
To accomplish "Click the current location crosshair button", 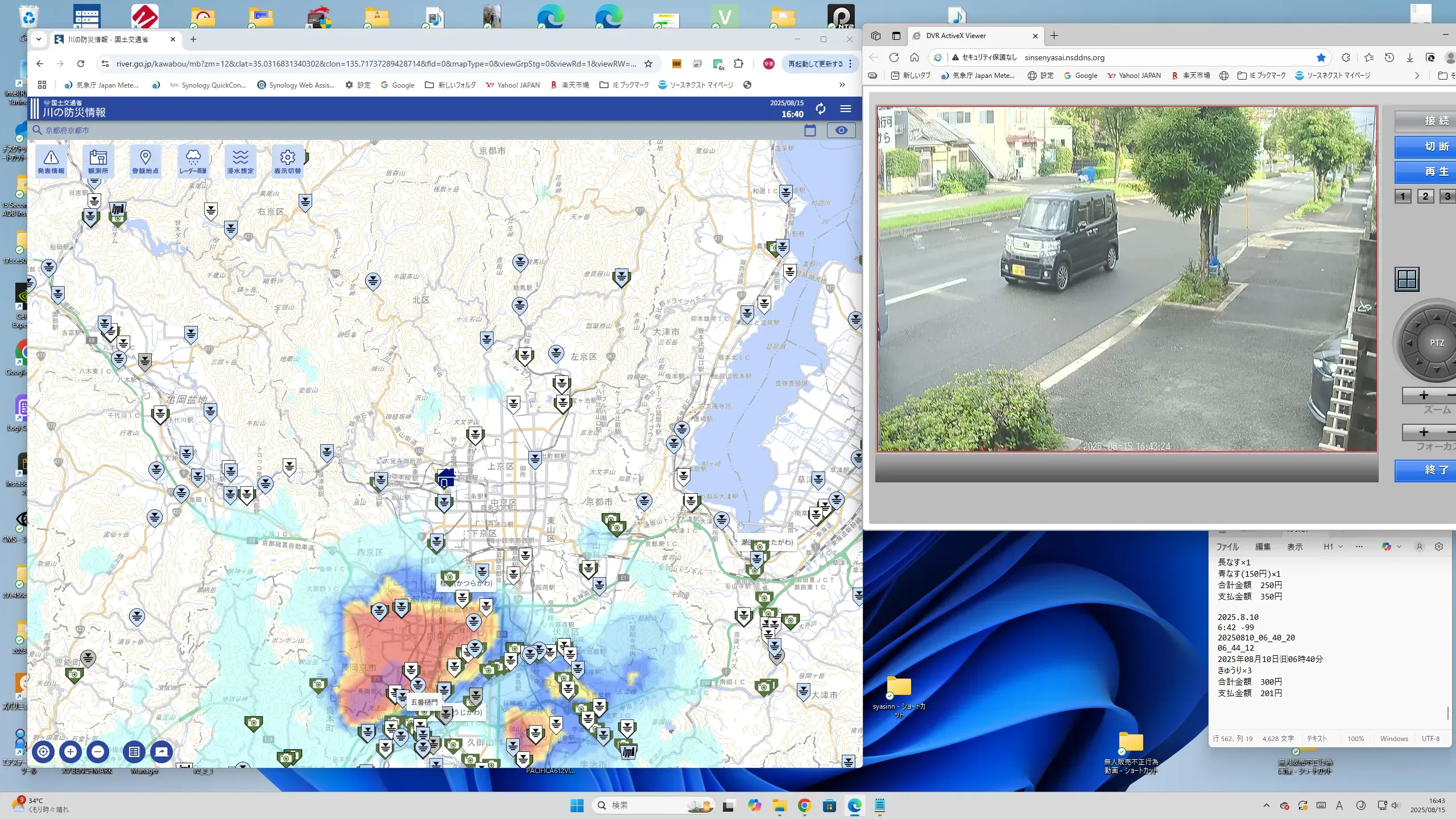I will (43, 752).
